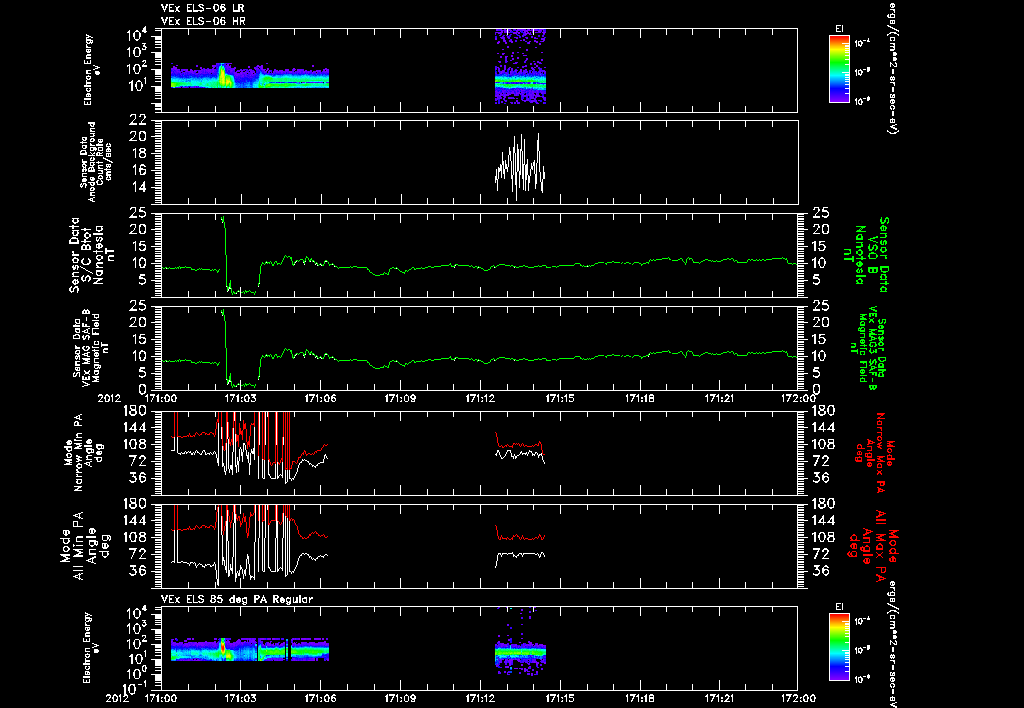Click the green 'VSO B Nanotesla' axis label
Image resolution: width=1024 pixels, height=708 pixels.
click(869, 255)
